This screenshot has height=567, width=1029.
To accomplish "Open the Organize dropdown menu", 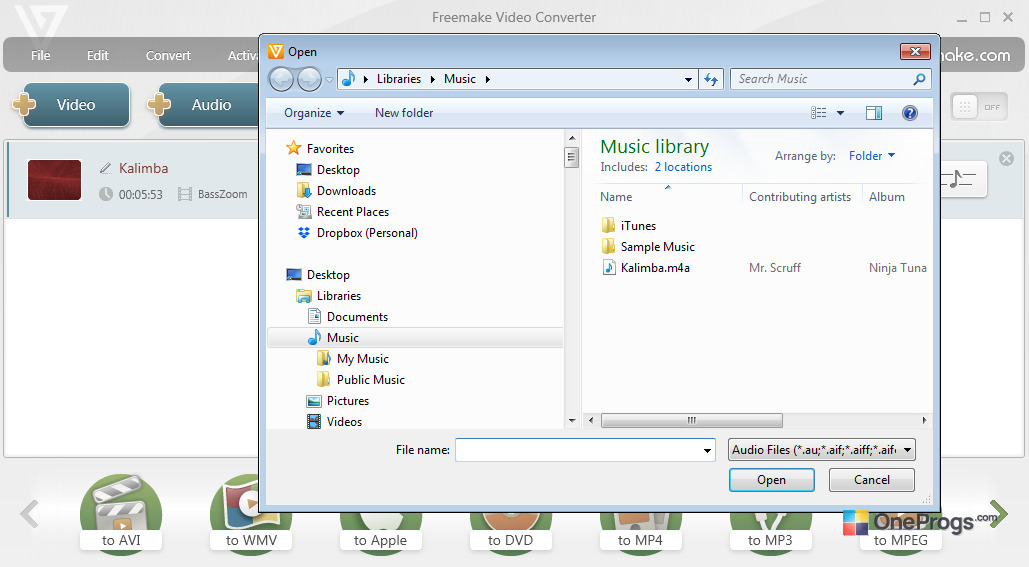I will [314, 113].
